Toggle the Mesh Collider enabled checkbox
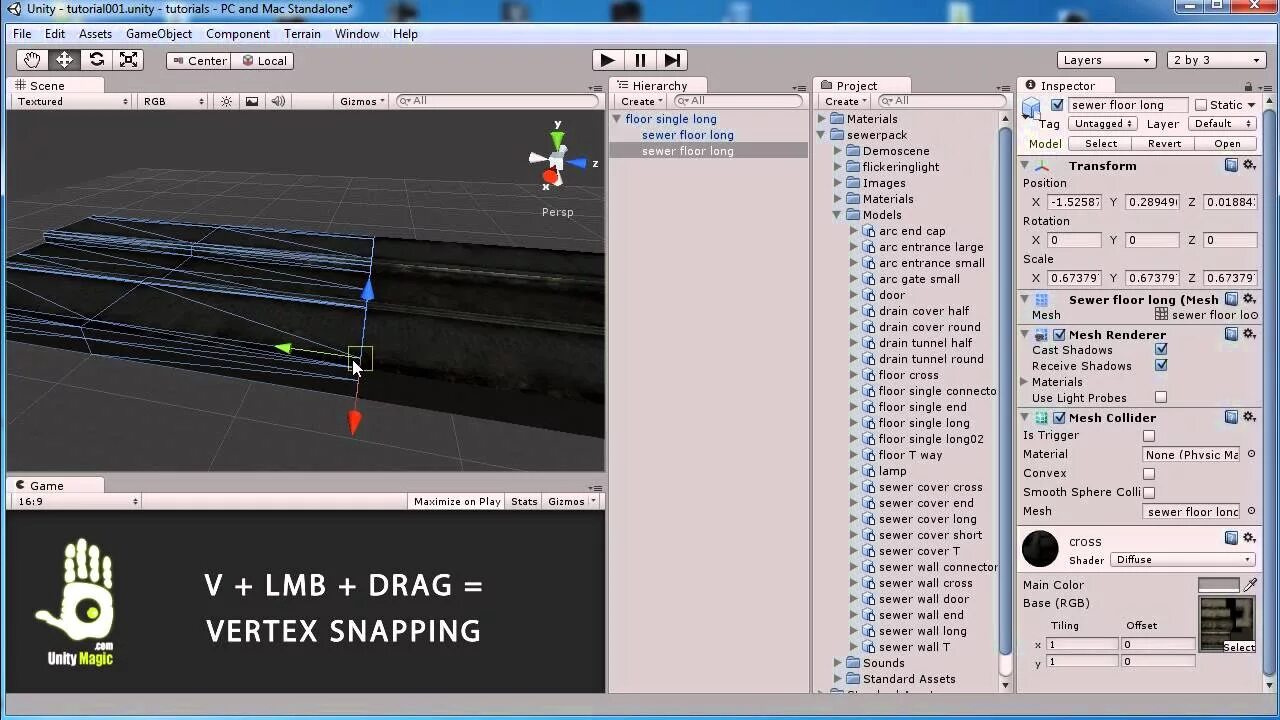1280x720 pixels. point(1059,418)
